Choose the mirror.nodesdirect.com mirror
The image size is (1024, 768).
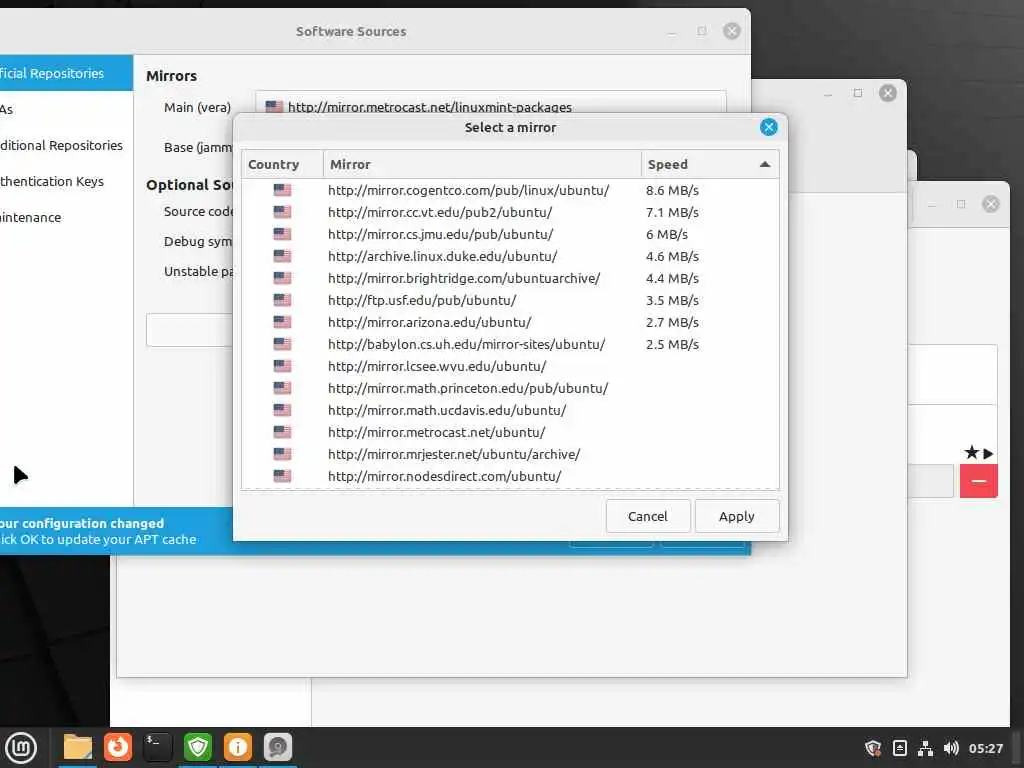[510, 476]
